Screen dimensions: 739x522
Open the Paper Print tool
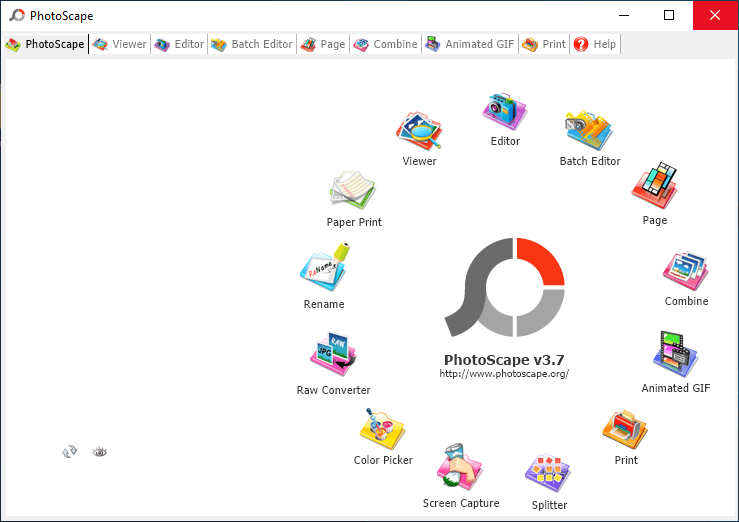tap(353, 191)
